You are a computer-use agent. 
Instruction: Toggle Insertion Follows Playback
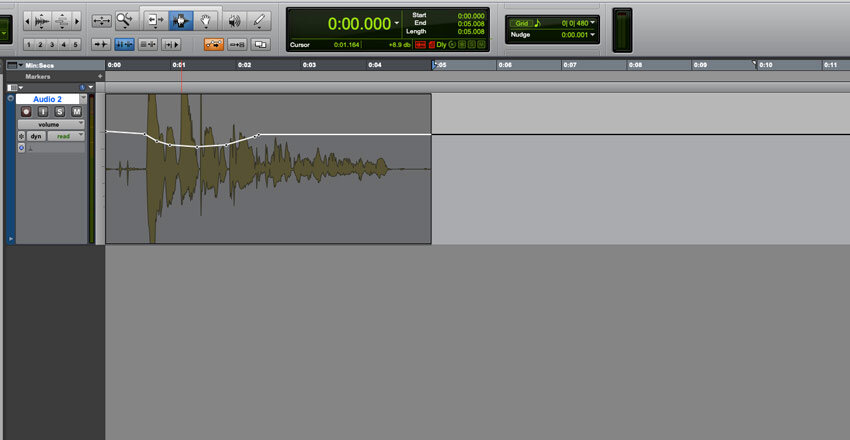171,44
